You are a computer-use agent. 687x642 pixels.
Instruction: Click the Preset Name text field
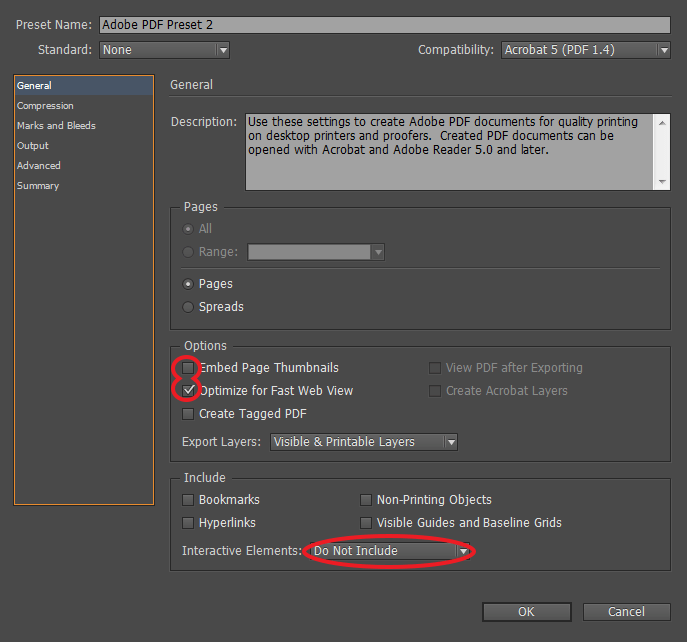pos(385,25)
